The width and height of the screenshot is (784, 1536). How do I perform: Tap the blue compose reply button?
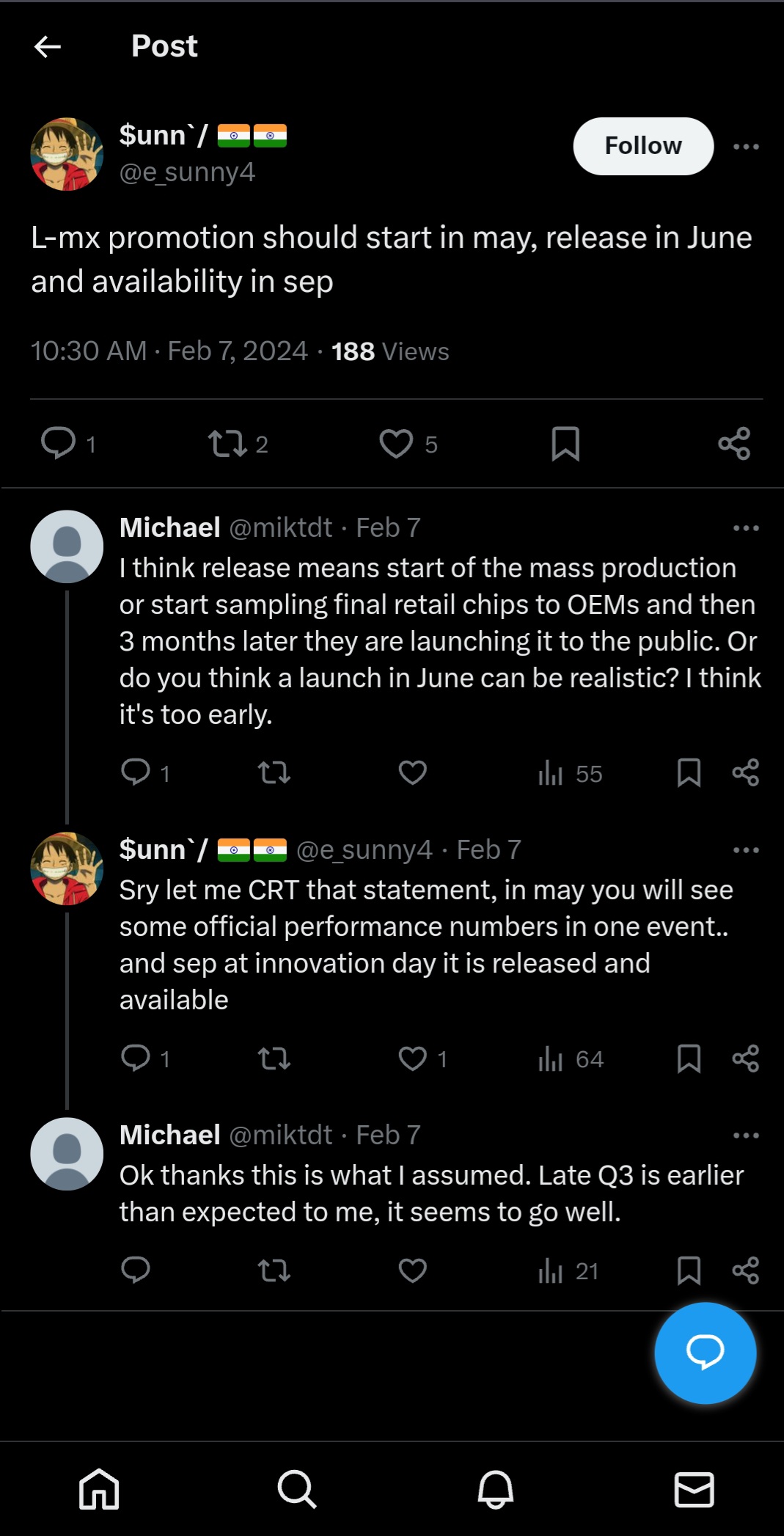tap(705, 1353)
